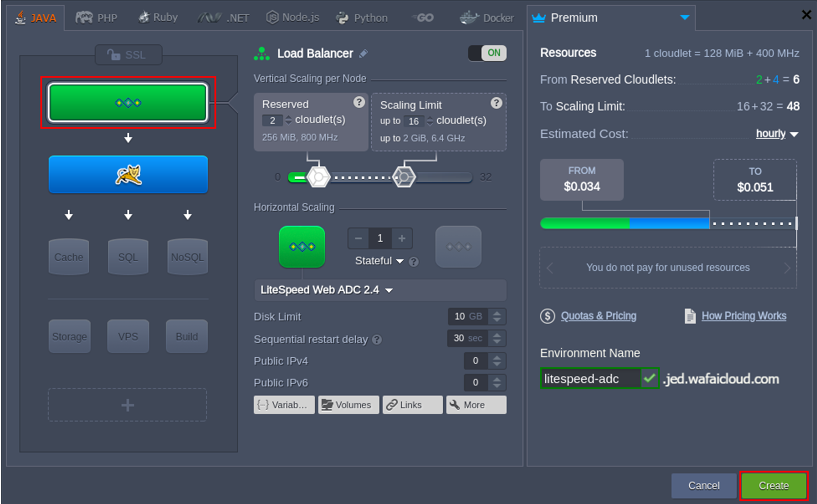
Task: Adjust Sequential restart delay stepper
Action: tap(497, 338)
